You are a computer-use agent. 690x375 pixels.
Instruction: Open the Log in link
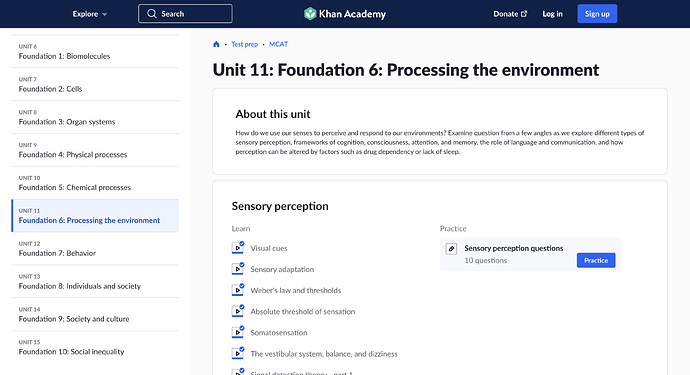552,14
